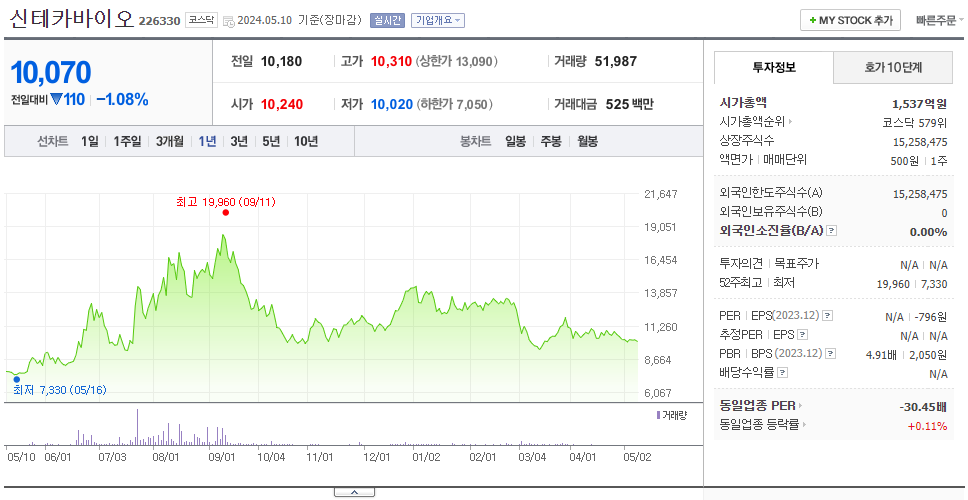Click the 상한가 13,090 text
This screenshot has height=500, width=968.
(457, 62)
